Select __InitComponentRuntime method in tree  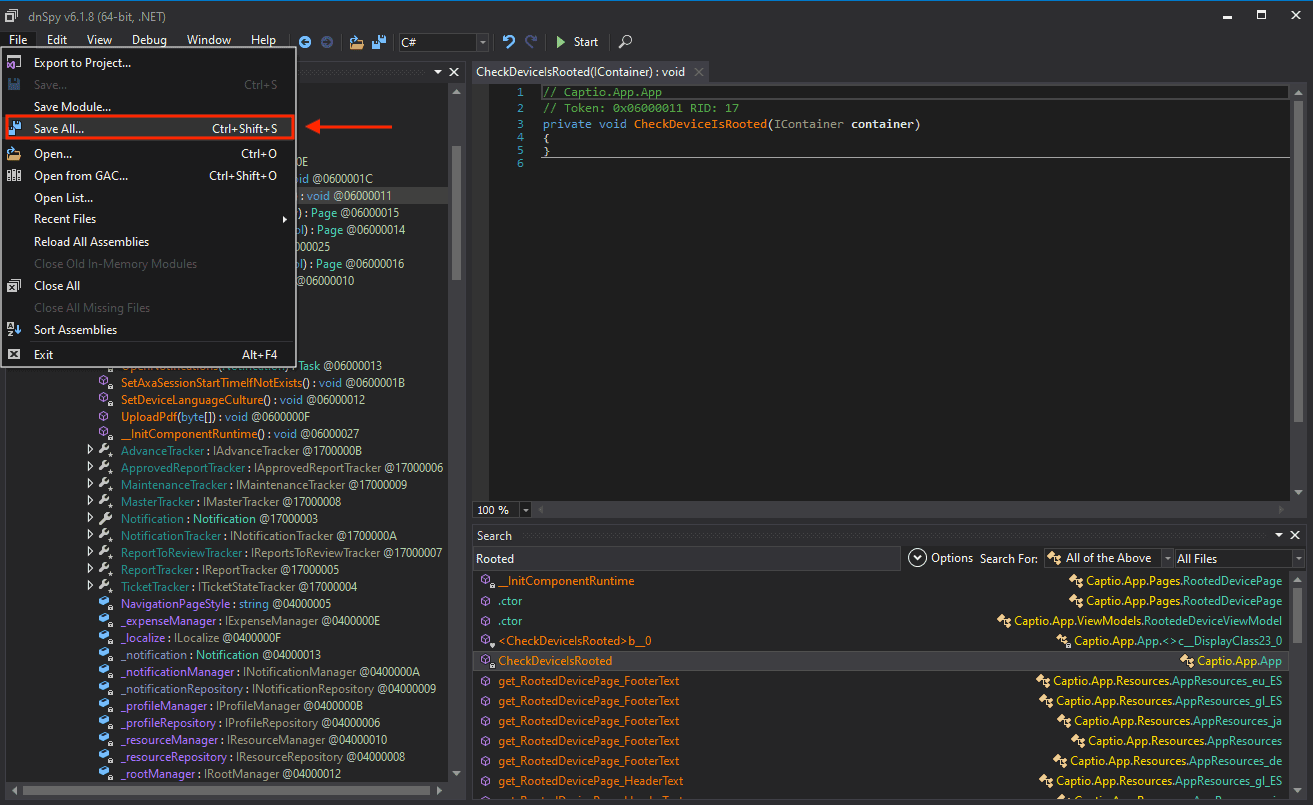[x=240, y=434]
